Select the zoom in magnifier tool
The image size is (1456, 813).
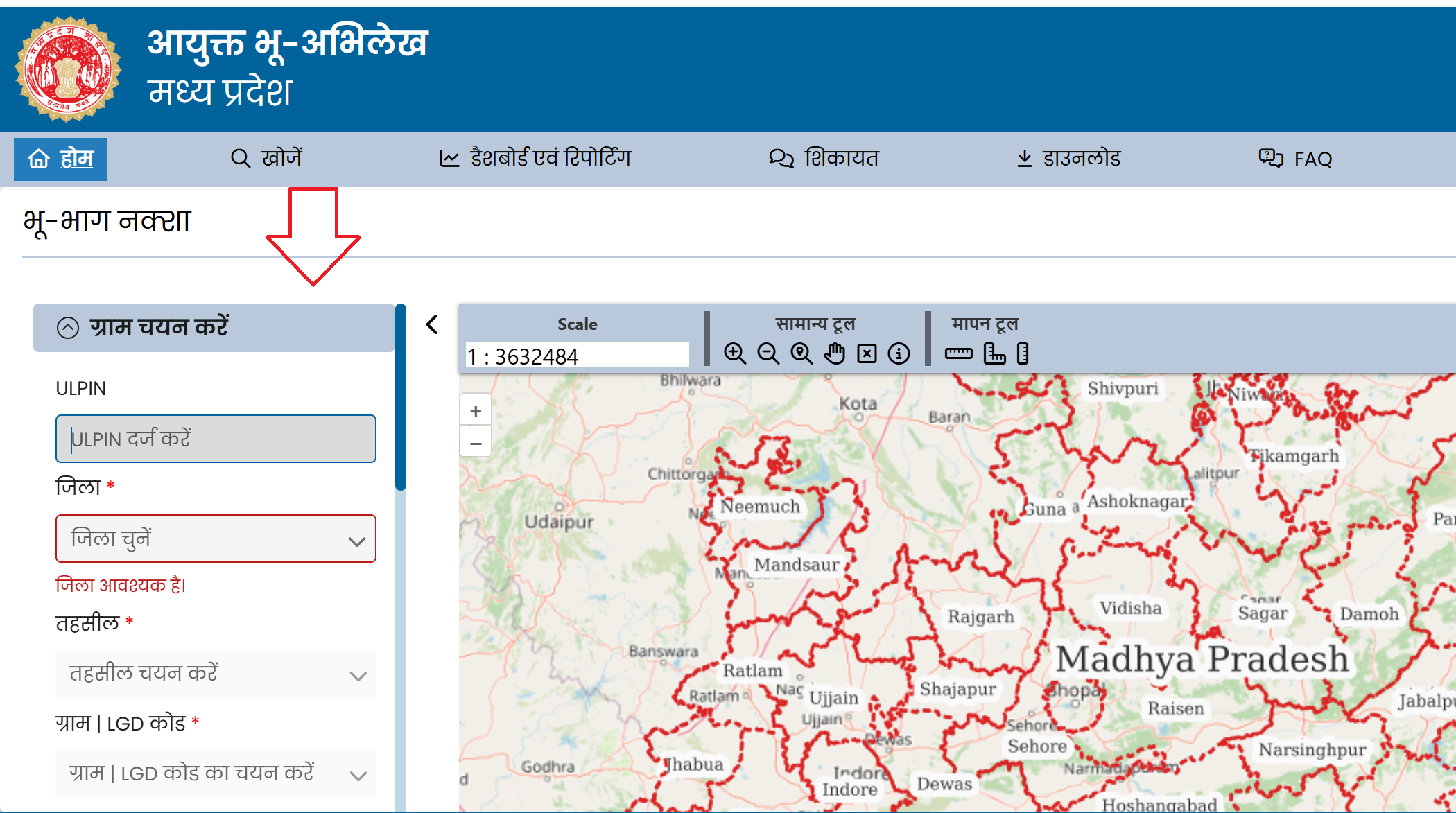pos(734,353)
